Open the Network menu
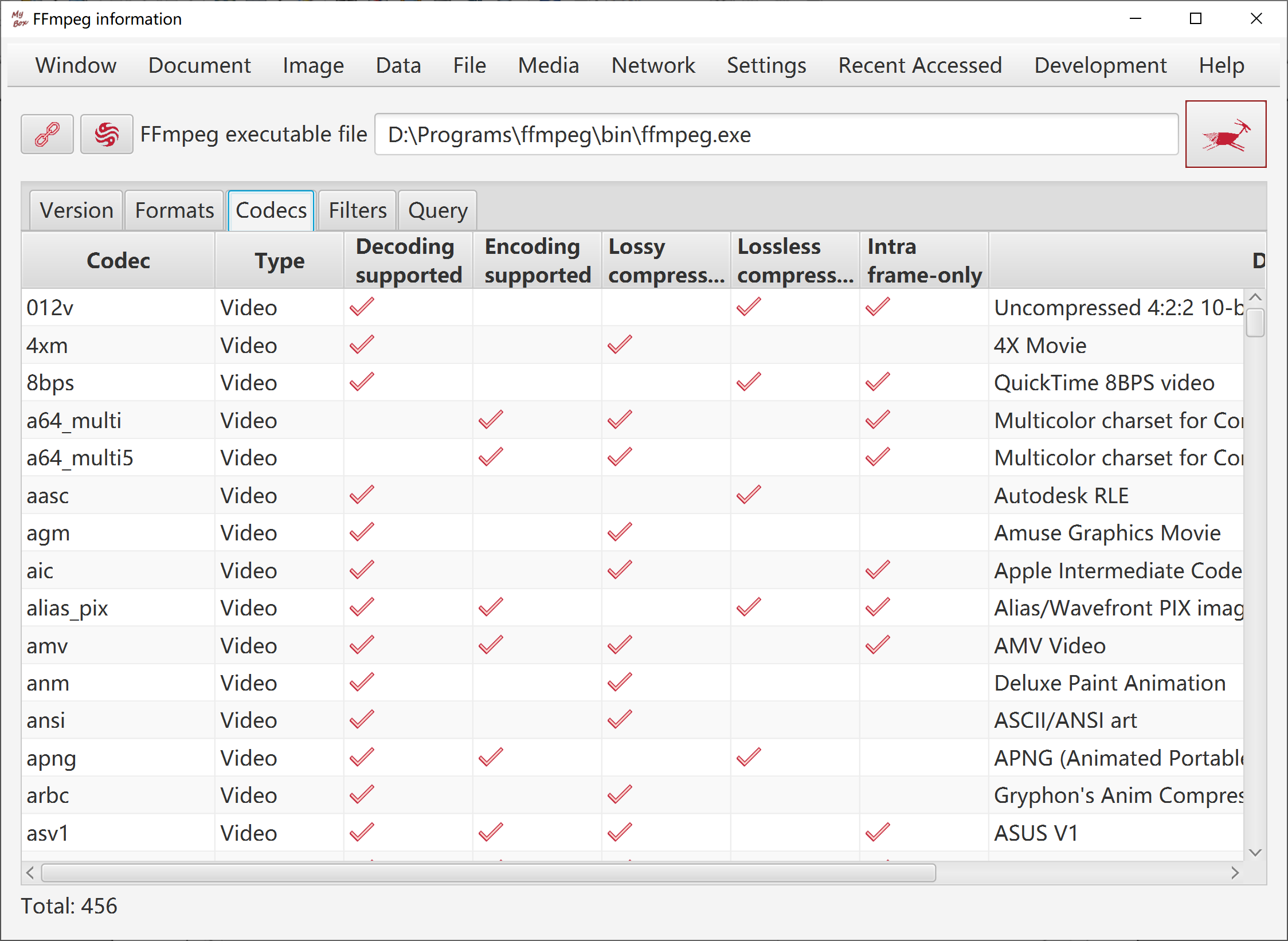Screen dimensions: 1288x941 click(x=653, y=65)
